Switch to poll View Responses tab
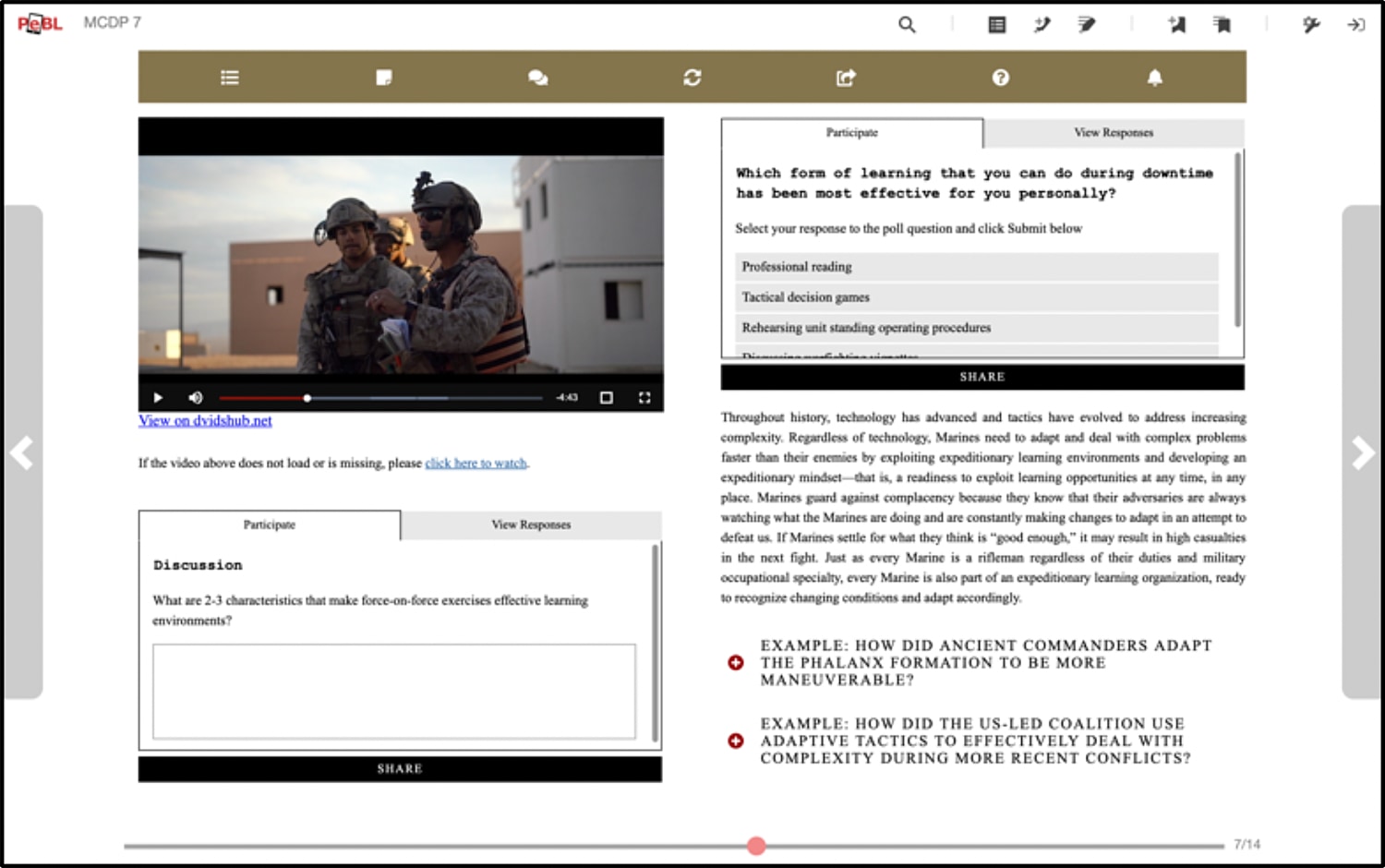Image resolution: width=1385 pixels, height=868 pixels. coord(1114,133)
